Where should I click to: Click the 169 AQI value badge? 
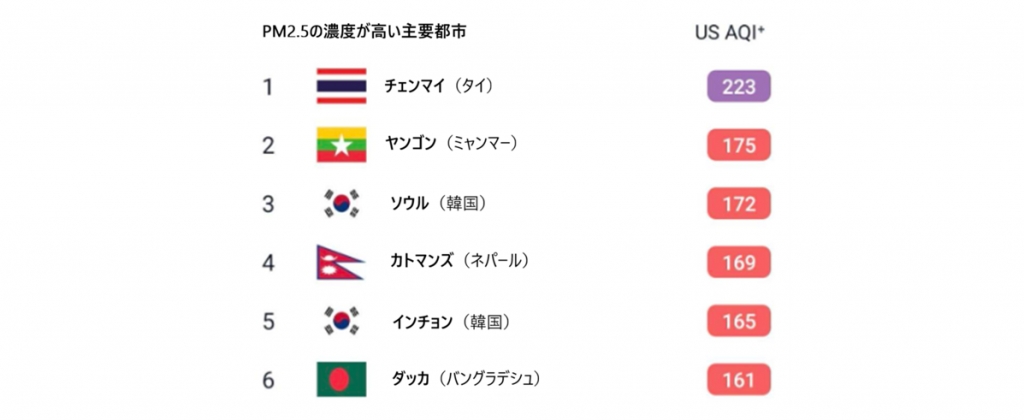click(738, 262)
